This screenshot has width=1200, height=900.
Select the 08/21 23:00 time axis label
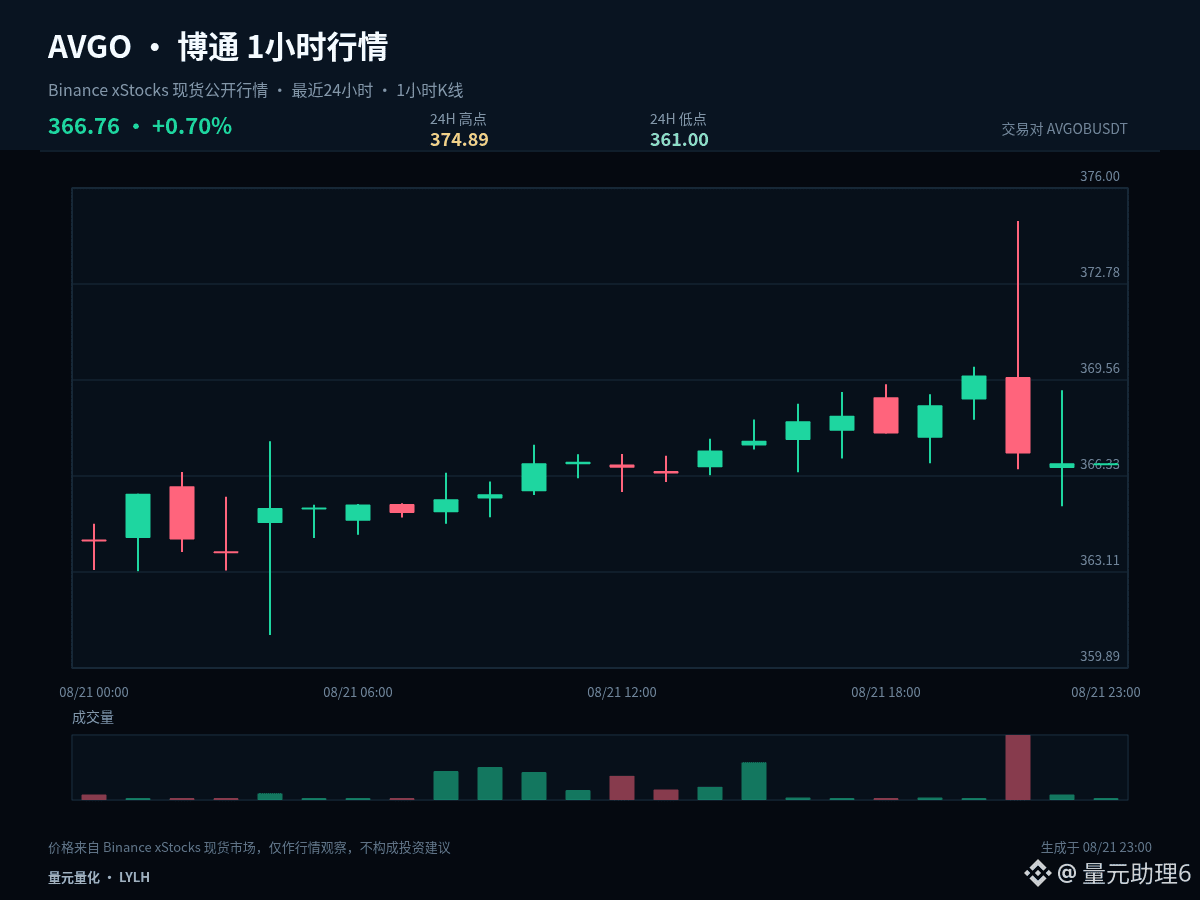[x=1106, y=692]
